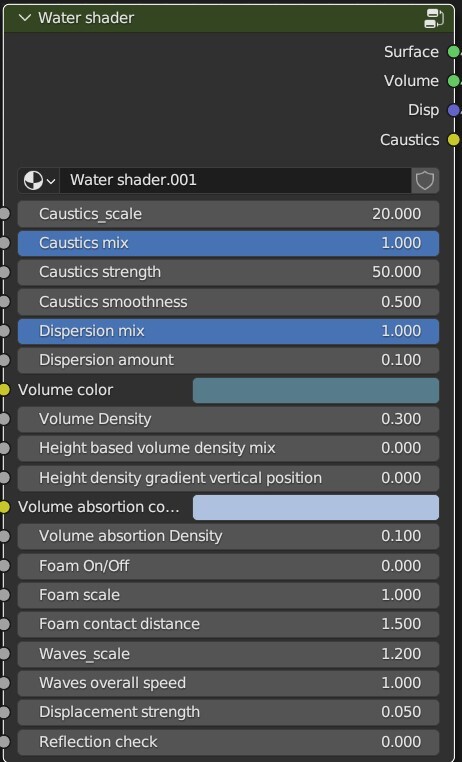Click the Dispersion mix slider

228,331
